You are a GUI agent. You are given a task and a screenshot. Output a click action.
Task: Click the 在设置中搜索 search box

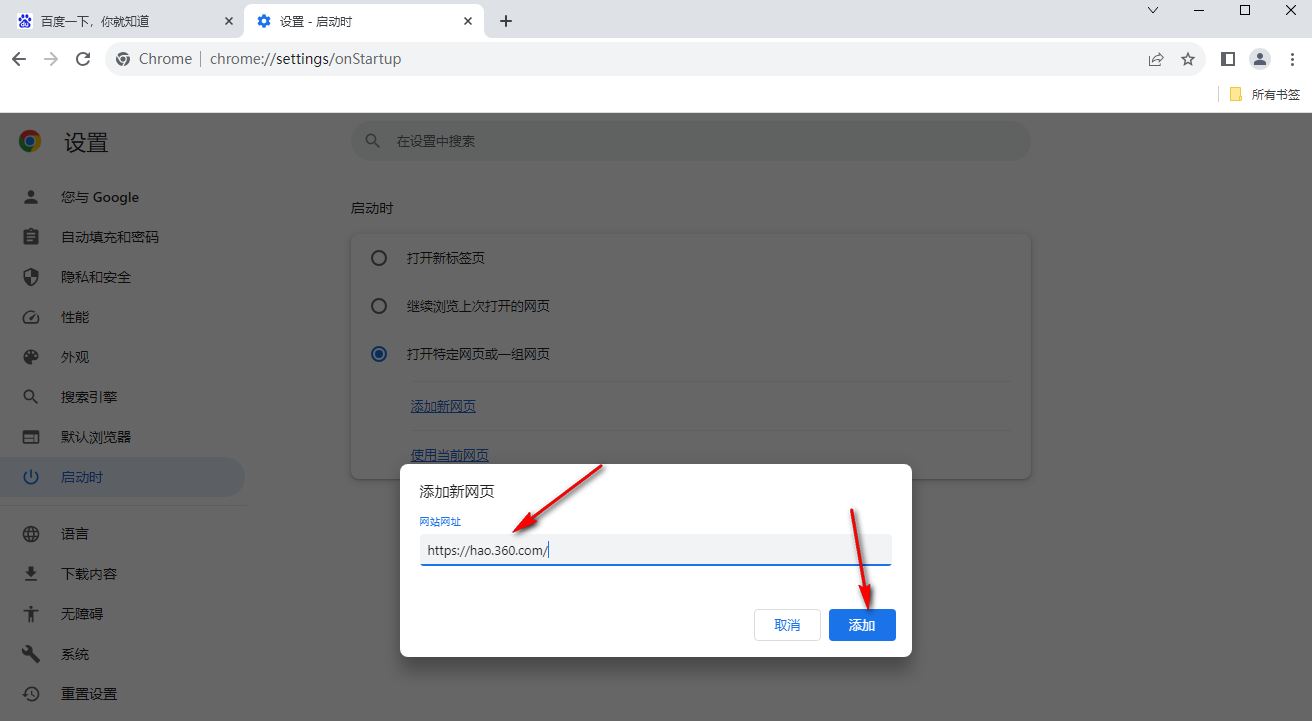click(x=690, y=141)
